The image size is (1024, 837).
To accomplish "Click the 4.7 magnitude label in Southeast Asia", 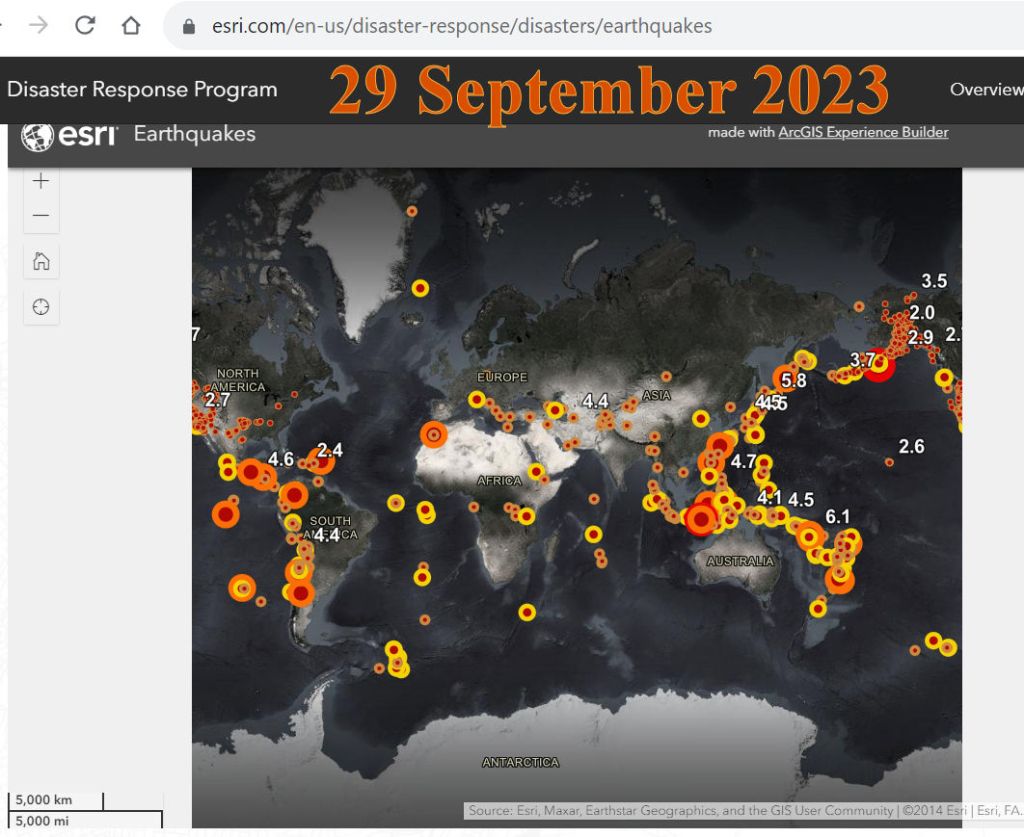I will click(743, 461).
